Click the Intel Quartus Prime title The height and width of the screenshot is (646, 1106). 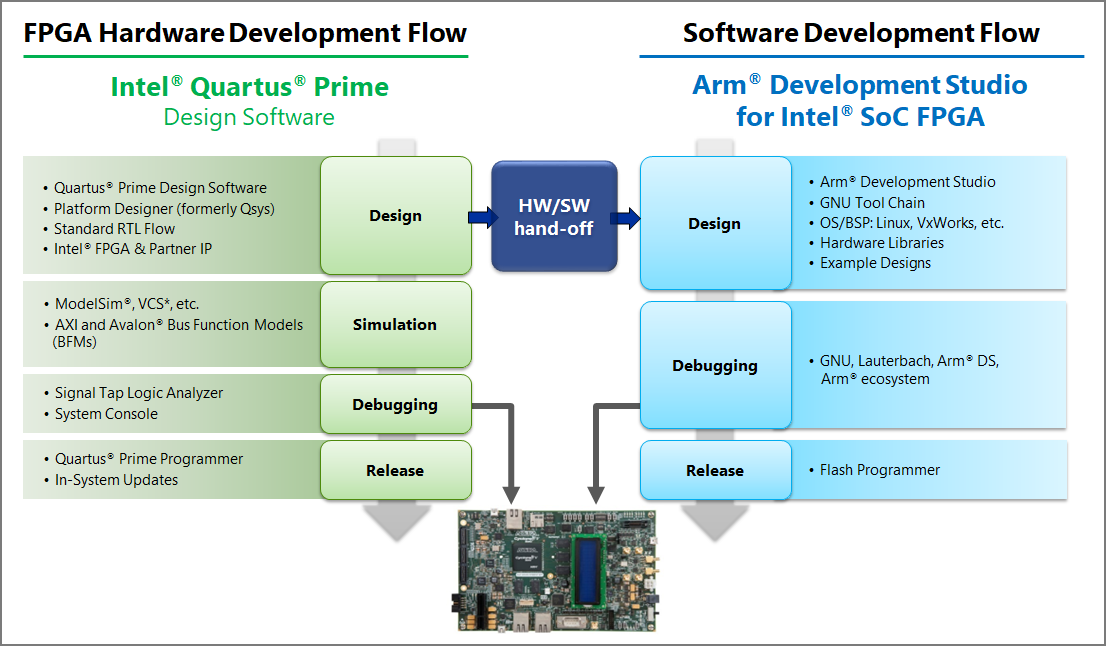pos(250,87)
